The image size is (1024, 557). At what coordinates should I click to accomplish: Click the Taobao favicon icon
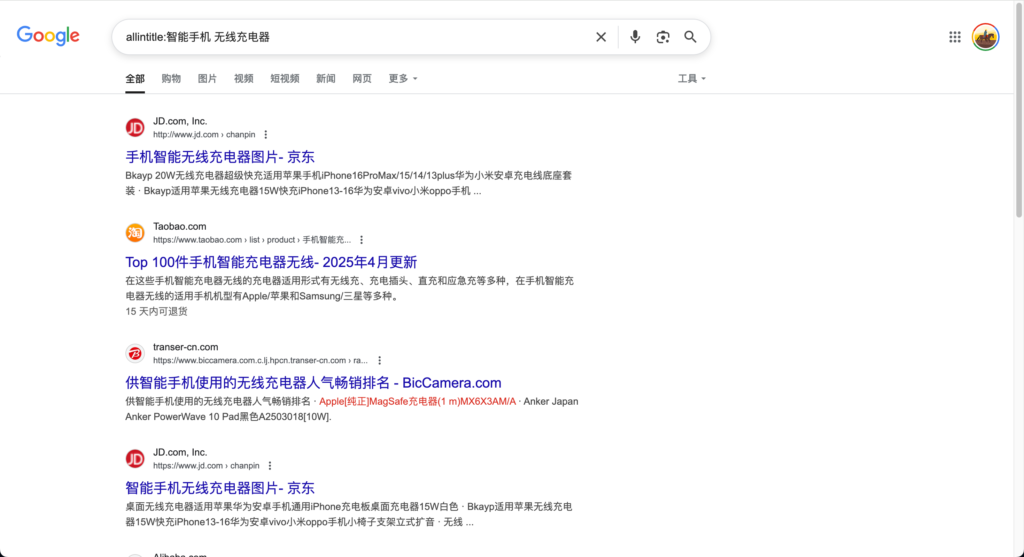[135, 232]
